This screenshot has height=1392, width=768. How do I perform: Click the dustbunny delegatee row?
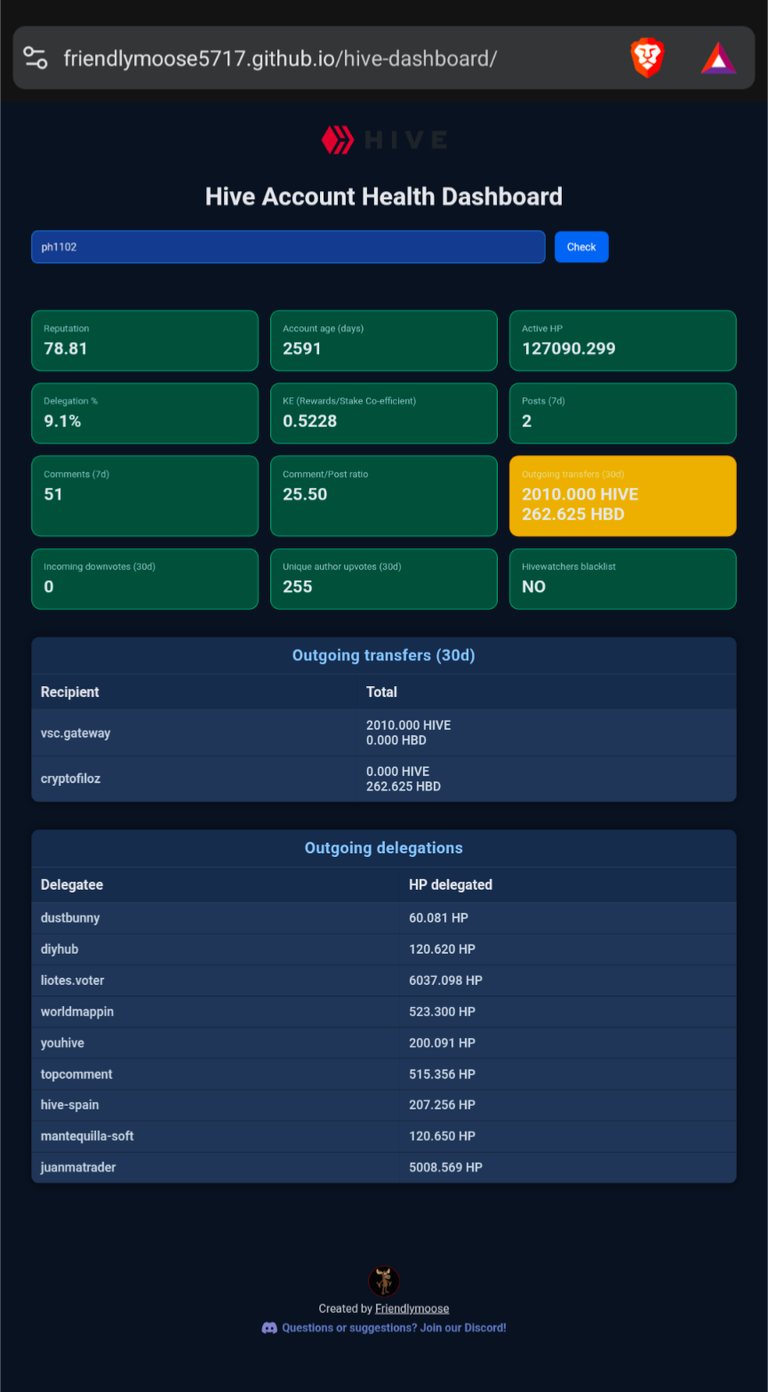point(384,918)
